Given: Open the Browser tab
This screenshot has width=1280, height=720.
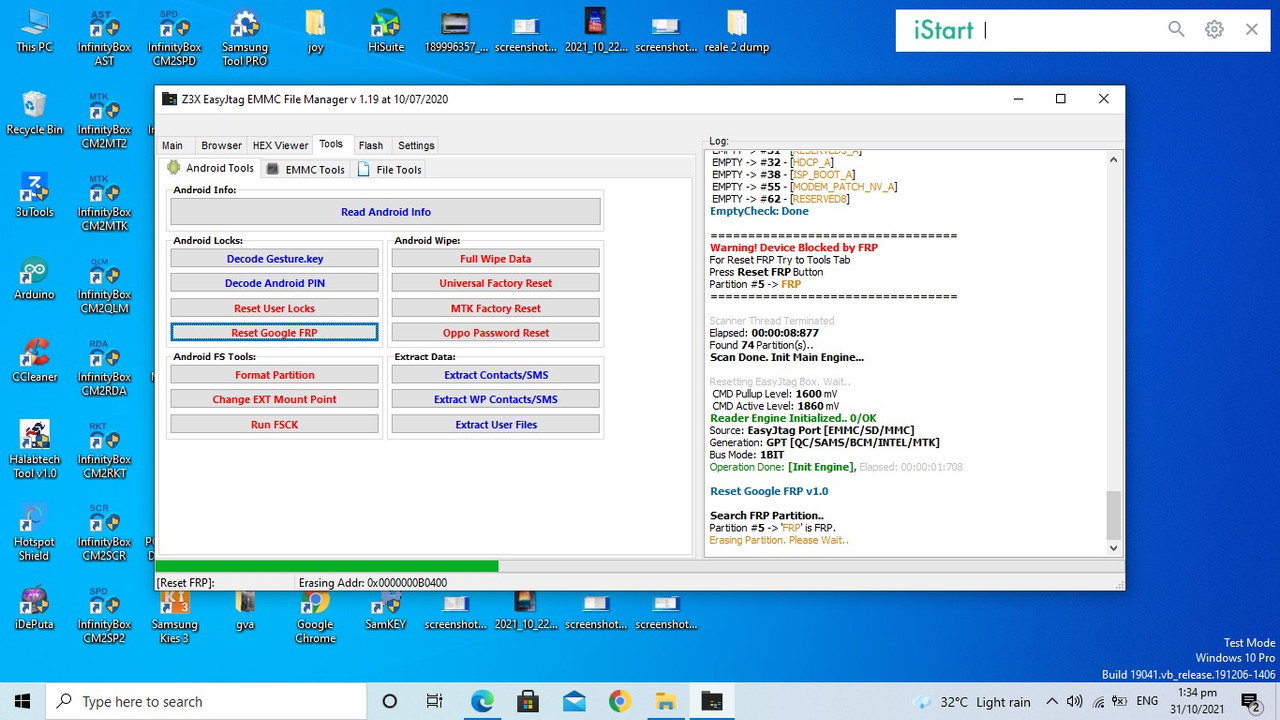Looking at the screenshot, I should coord(221,145).
